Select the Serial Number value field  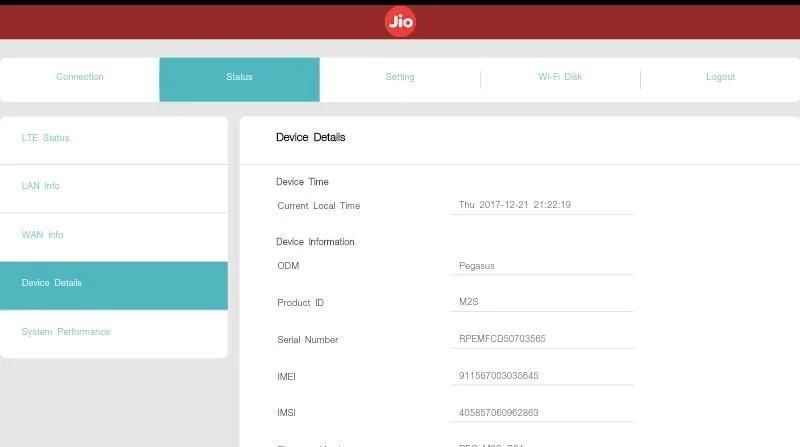[542, 339]
